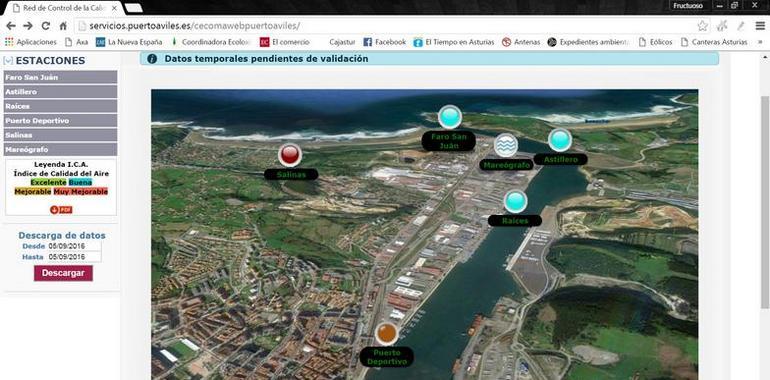This screenshot has width=770, height=380.
Task: Open the Axa bookmark
Action: [x=76, y=42]
